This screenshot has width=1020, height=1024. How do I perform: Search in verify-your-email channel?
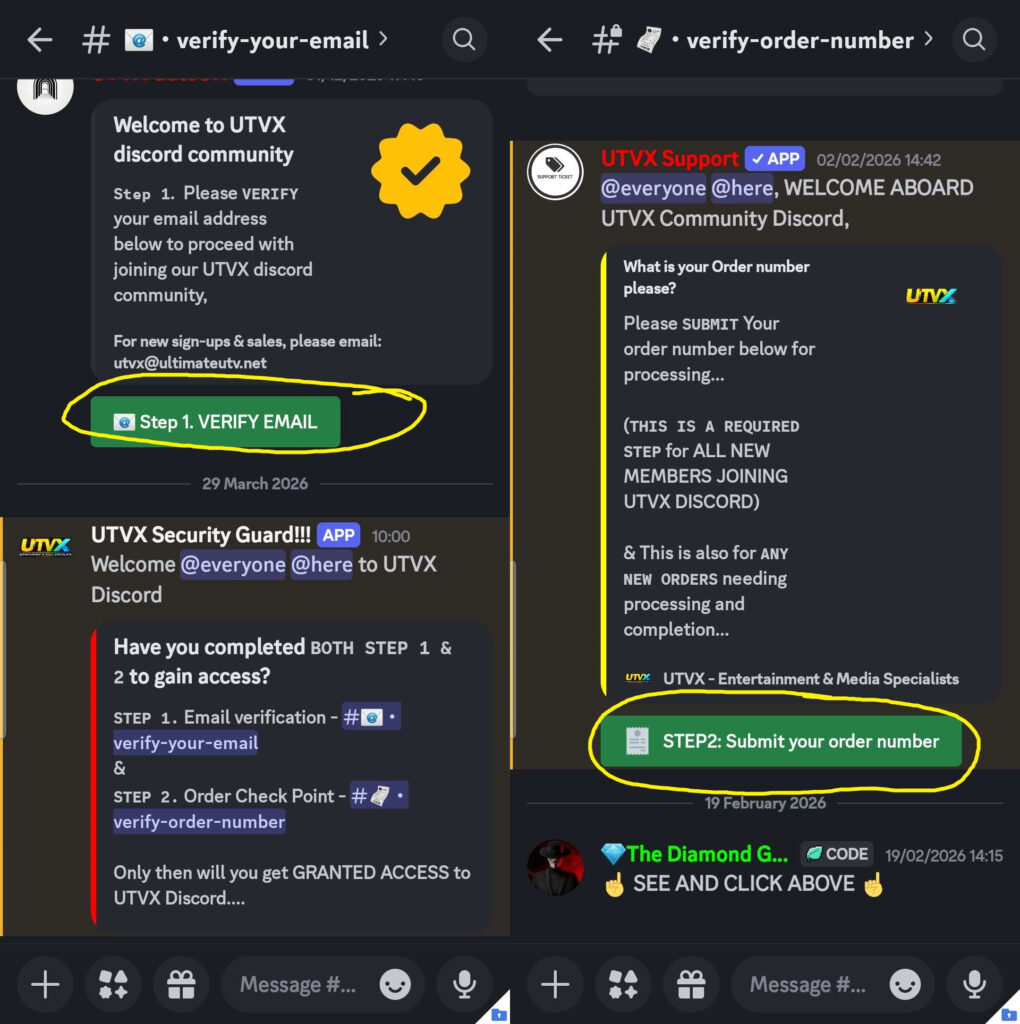[x=464, y=40]
